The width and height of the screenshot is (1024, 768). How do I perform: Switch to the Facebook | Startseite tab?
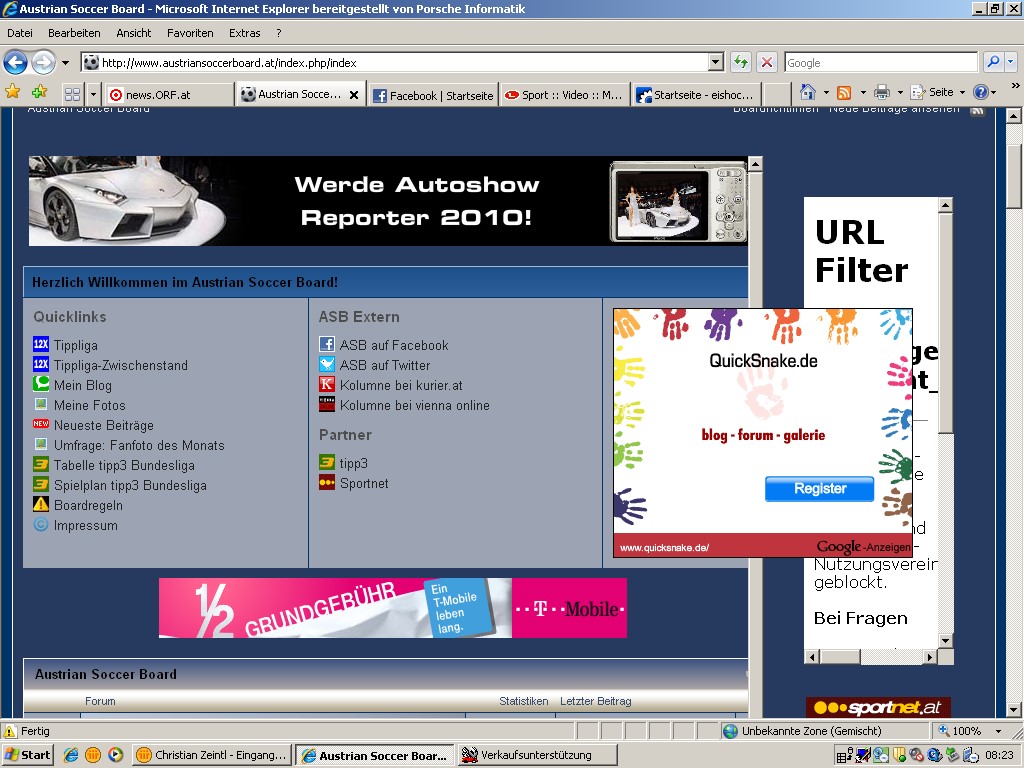434,95
